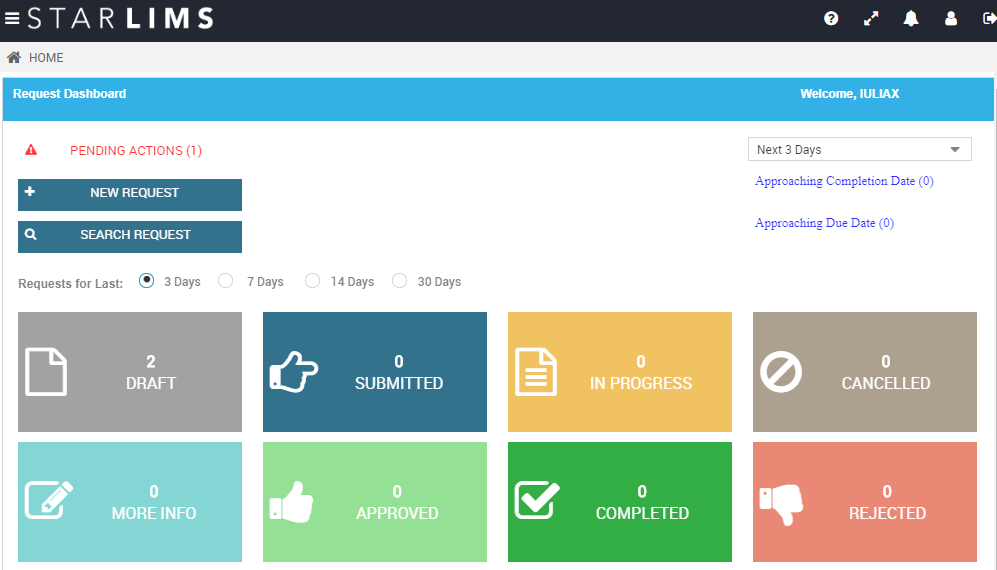
Task: Expand the Next 3 Days dropdown
Action: [x=859, y=150]
